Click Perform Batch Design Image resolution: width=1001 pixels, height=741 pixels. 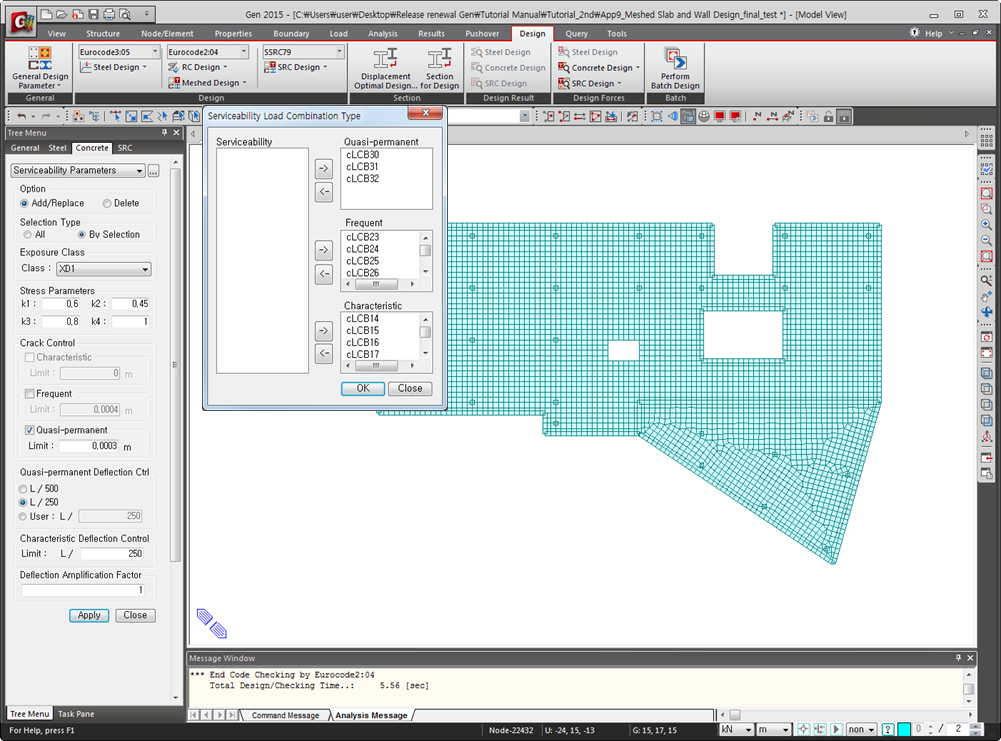click(x=675, y=68)
